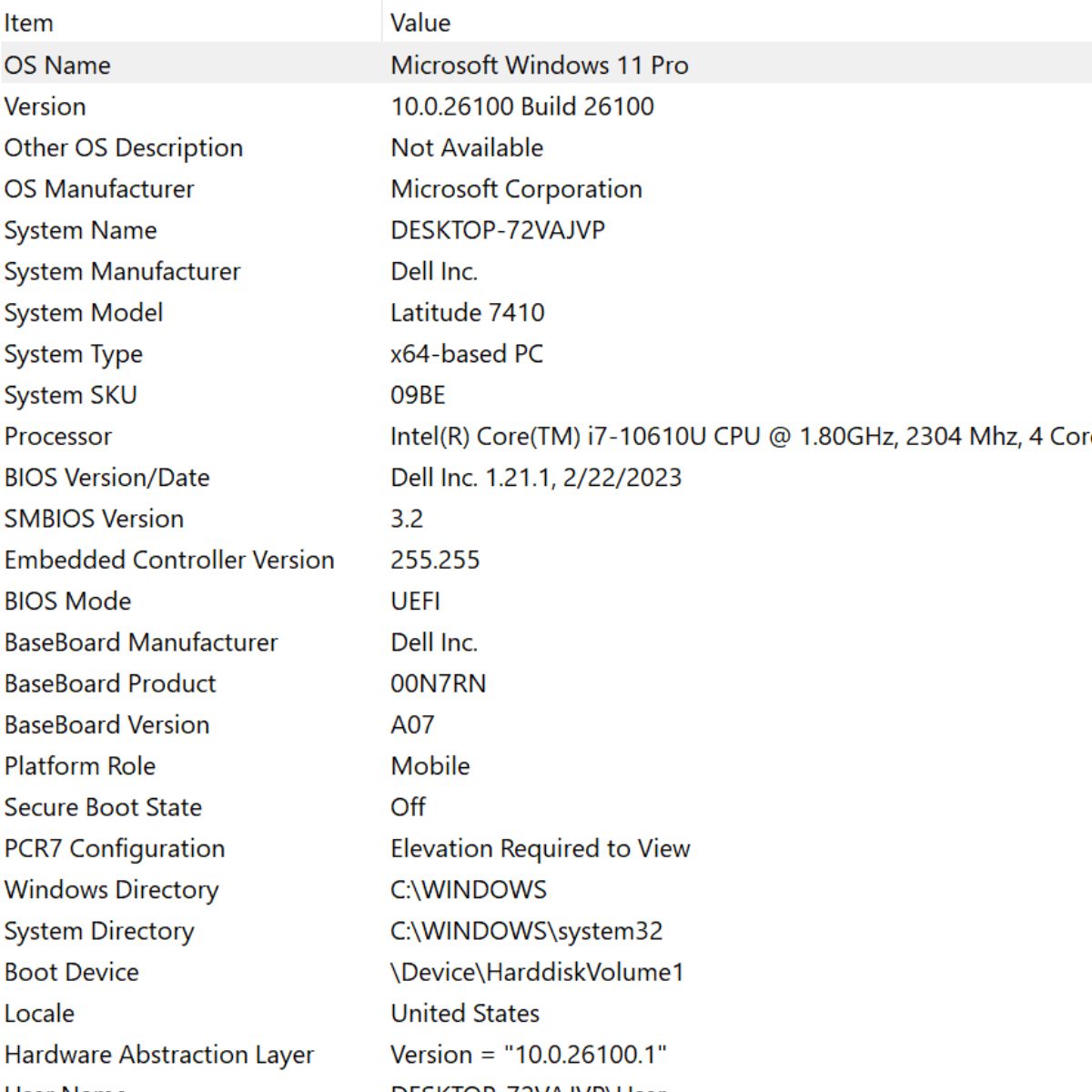
Task: Click the Not Available value
Action: [x=467, y=147]
